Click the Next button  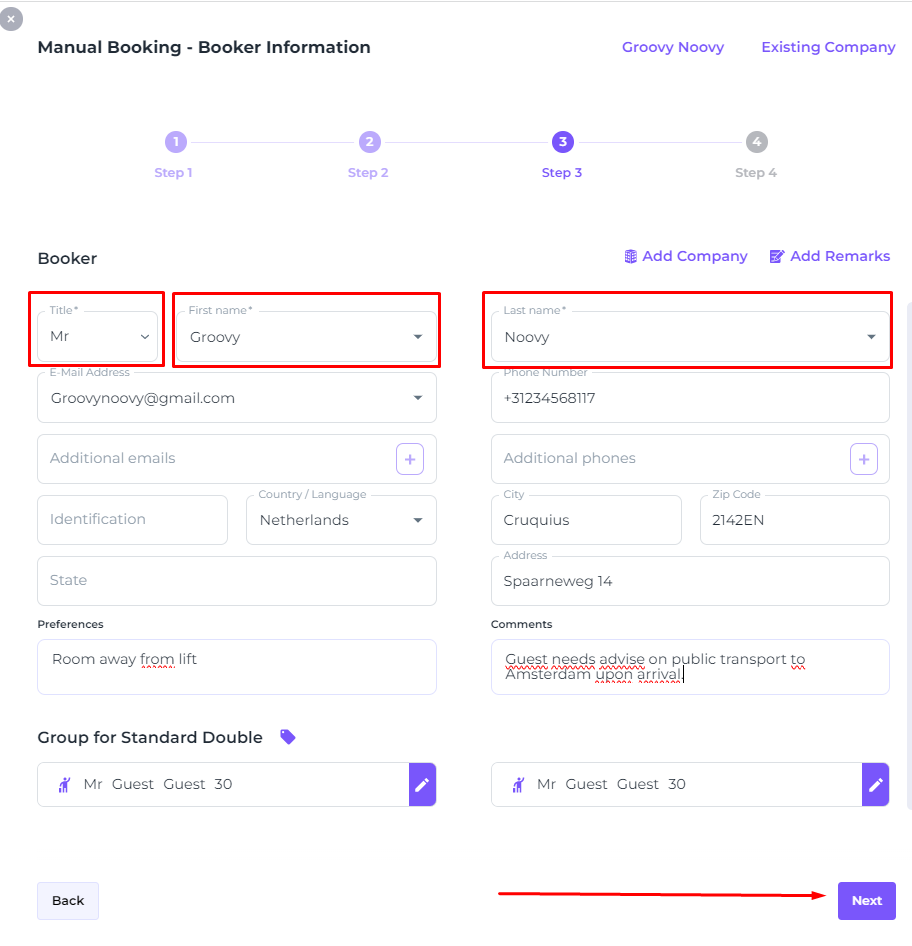[867, 901]
